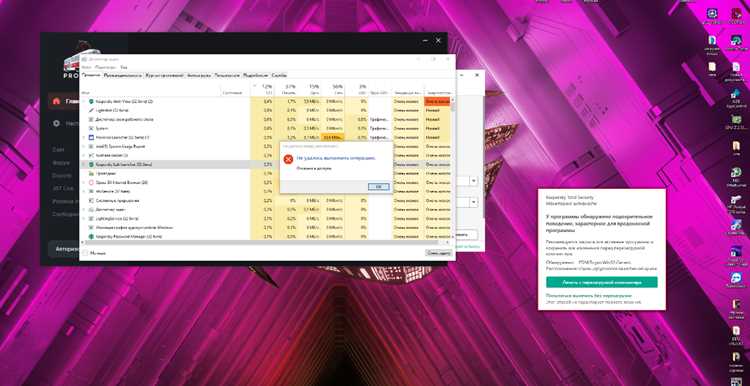Click the Task Manager vertical scrollbar
750x386 pixels.
point(453,167)
